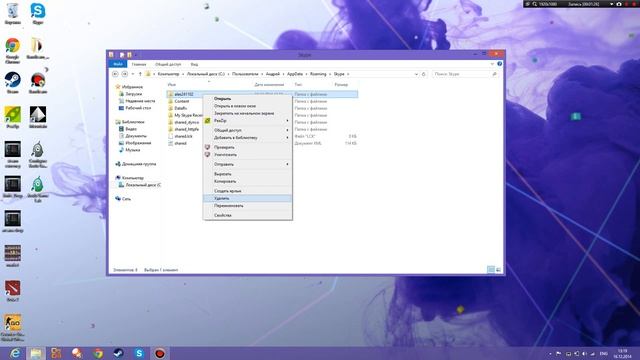Open the address bar history dropdown
Screen dimensions: 640x360
(x=416, y=74)
